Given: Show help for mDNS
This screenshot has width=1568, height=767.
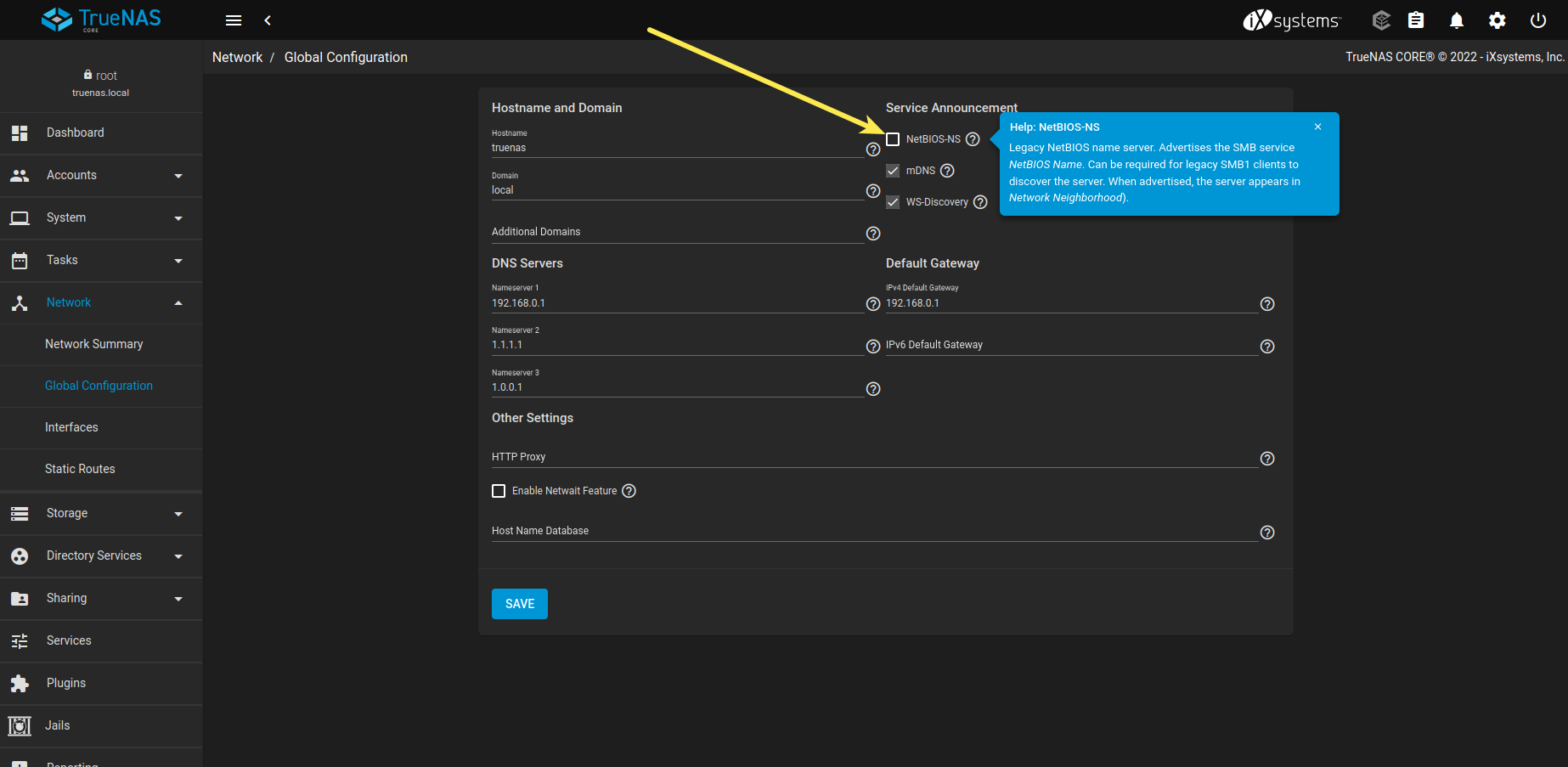Looking at the screenshot, I should 948,171.
